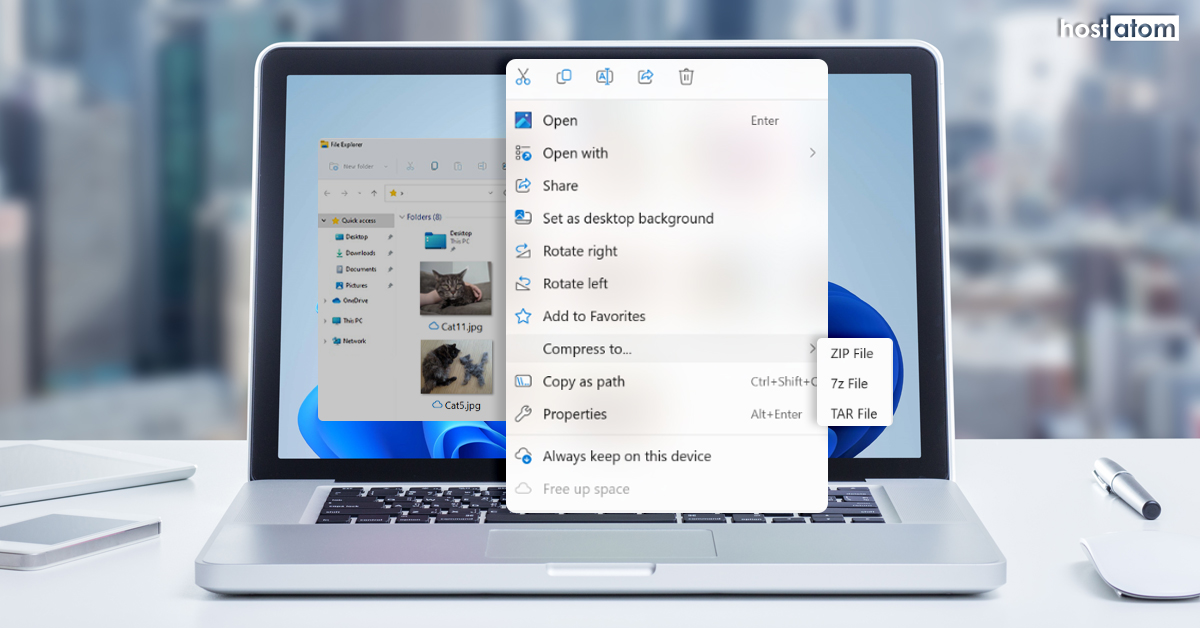
Task: Click the star icon in the address bar
Action: (x=393, y=191)
